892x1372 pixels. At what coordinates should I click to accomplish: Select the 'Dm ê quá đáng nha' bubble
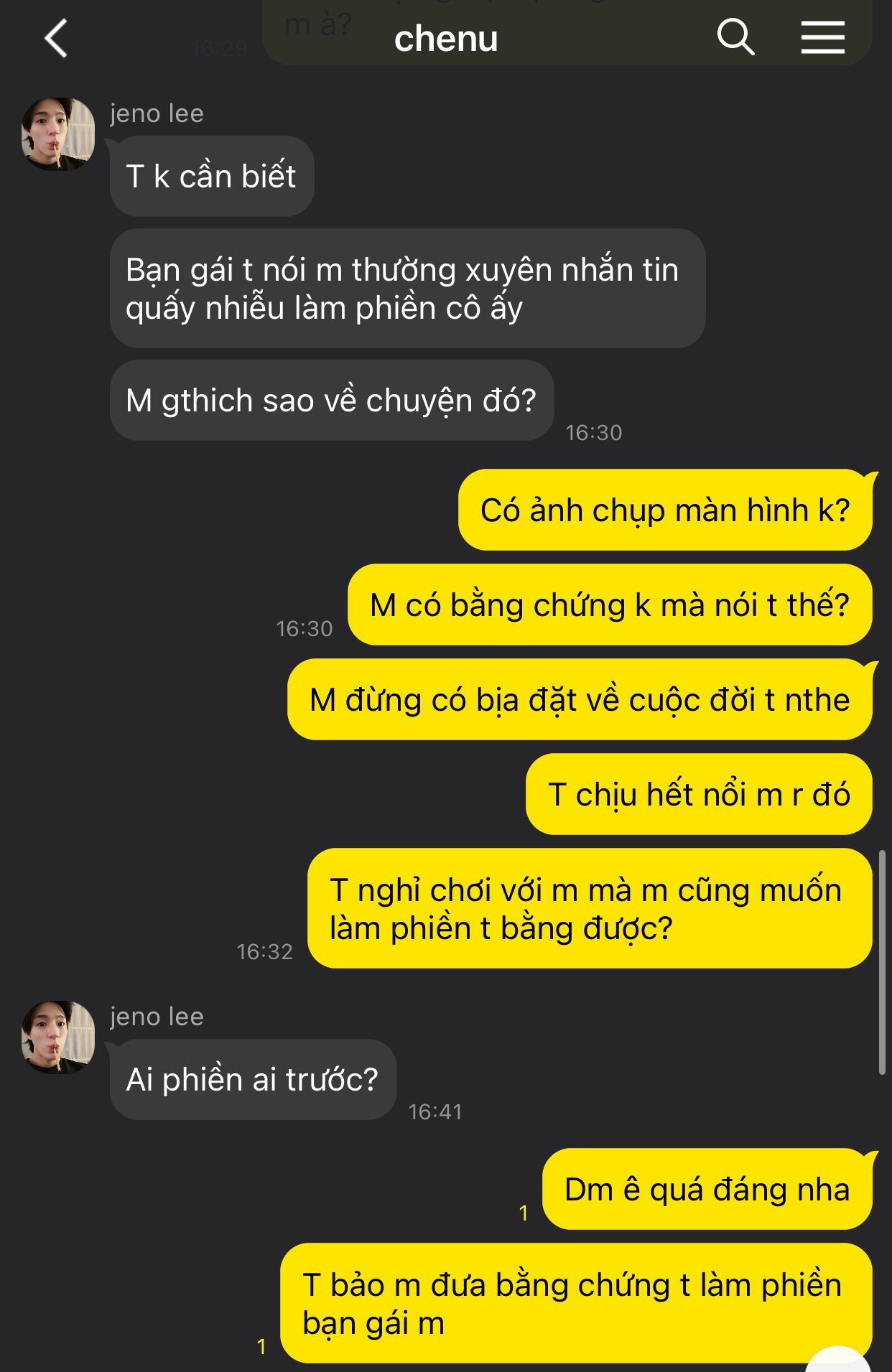tap(707, 1190)
